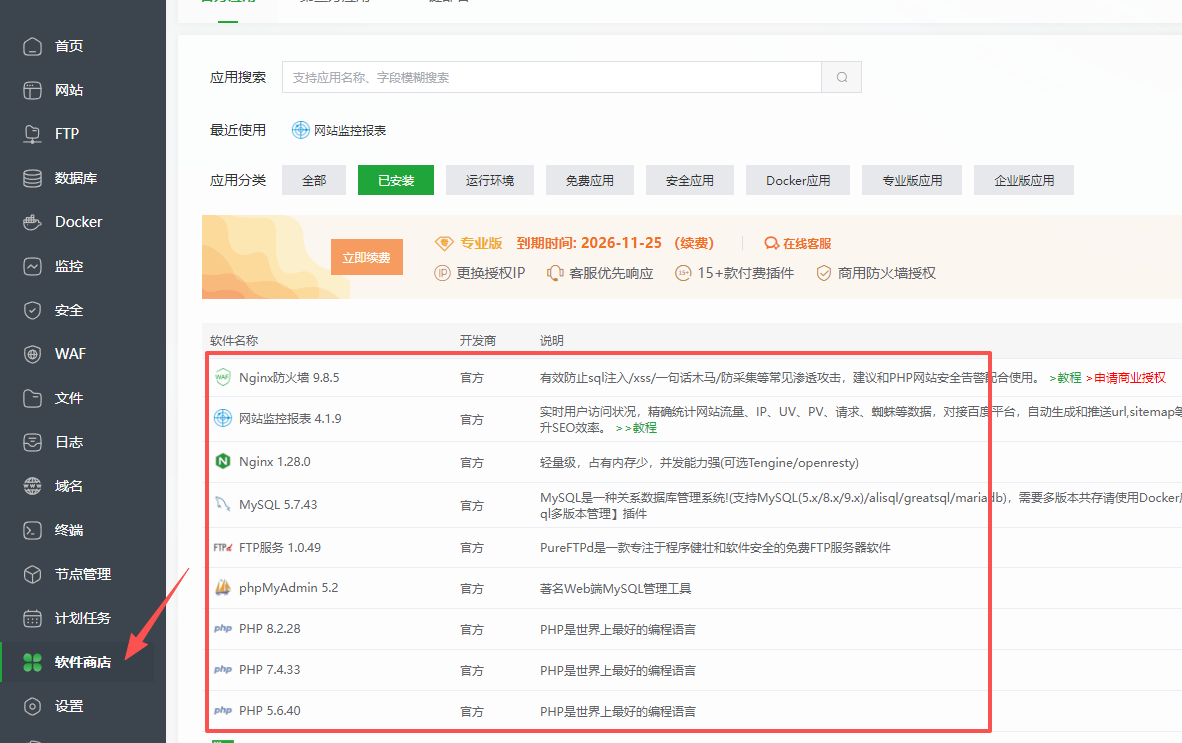
Task: Open 数据库 in the left sidebar
Action: click(x=75, y=178)
